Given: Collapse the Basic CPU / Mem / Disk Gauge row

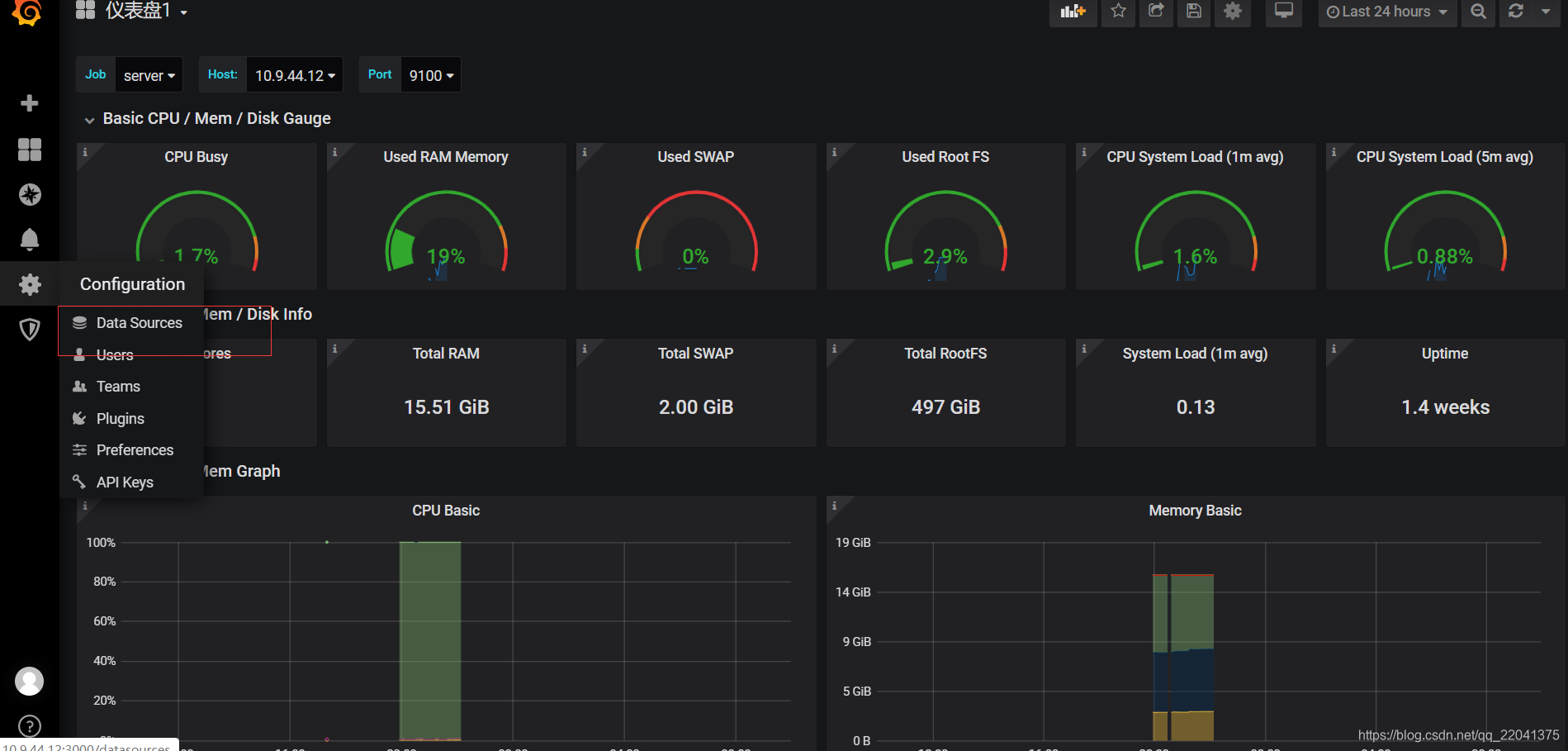Looking at the screenshot, I should click(208, 119).
